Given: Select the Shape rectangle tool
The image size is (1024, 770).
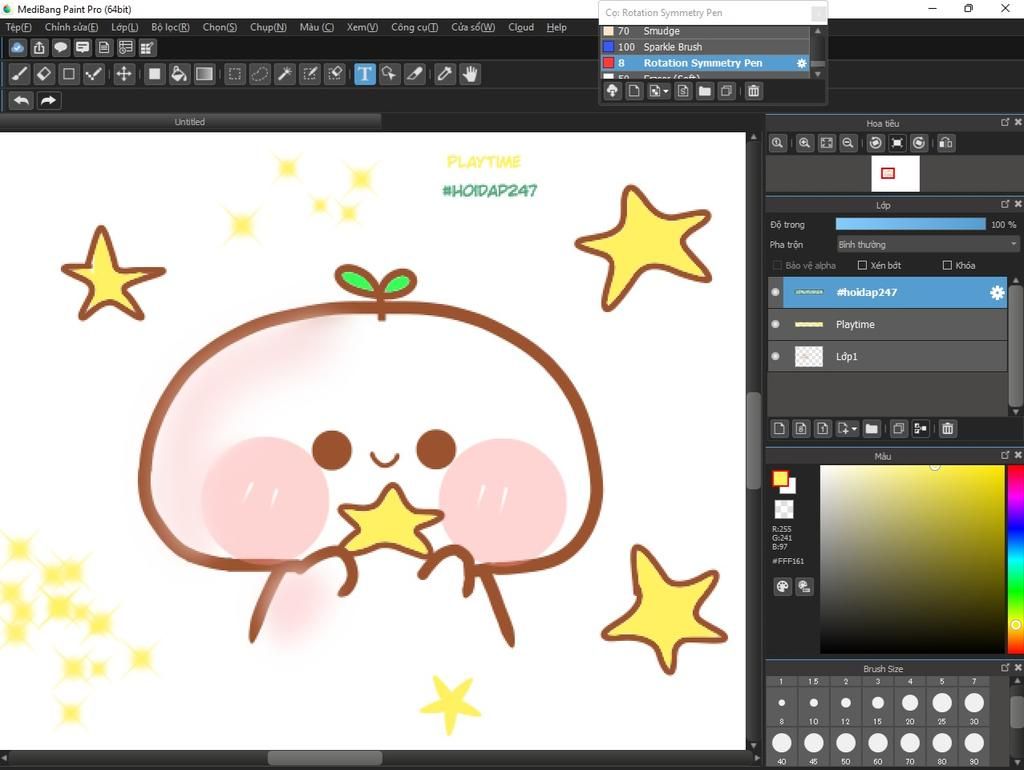Looking at the screenshot, I should click(69, 74).
